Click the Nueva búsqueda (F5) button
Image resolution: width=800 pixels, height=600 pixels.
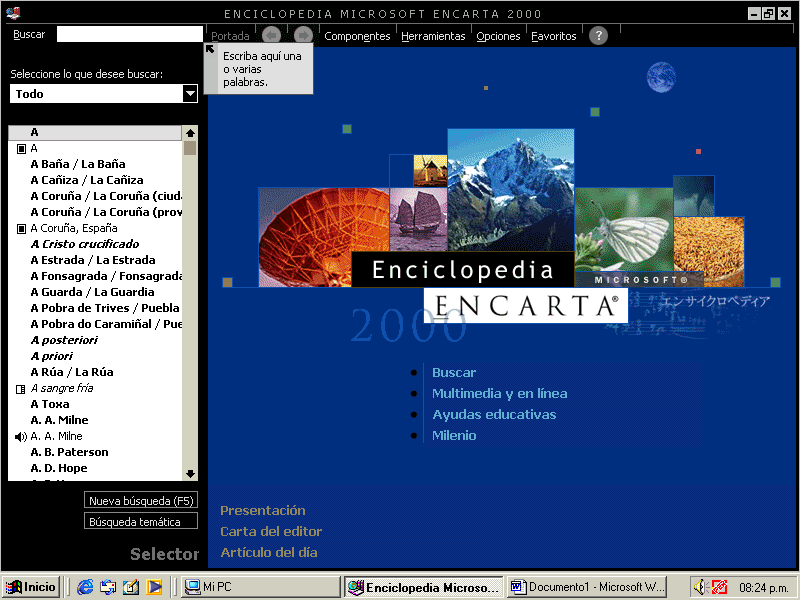(141, 501)
